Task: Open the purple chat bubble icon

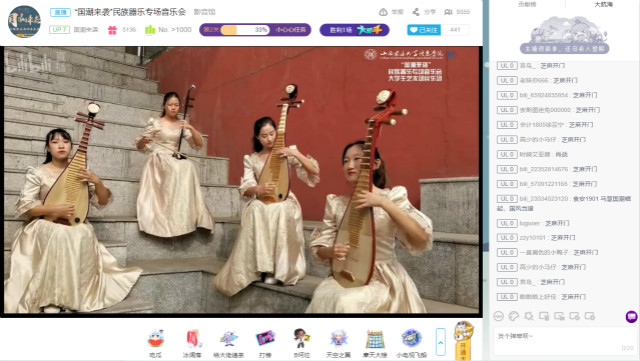Action: click(x=631, y=316)
